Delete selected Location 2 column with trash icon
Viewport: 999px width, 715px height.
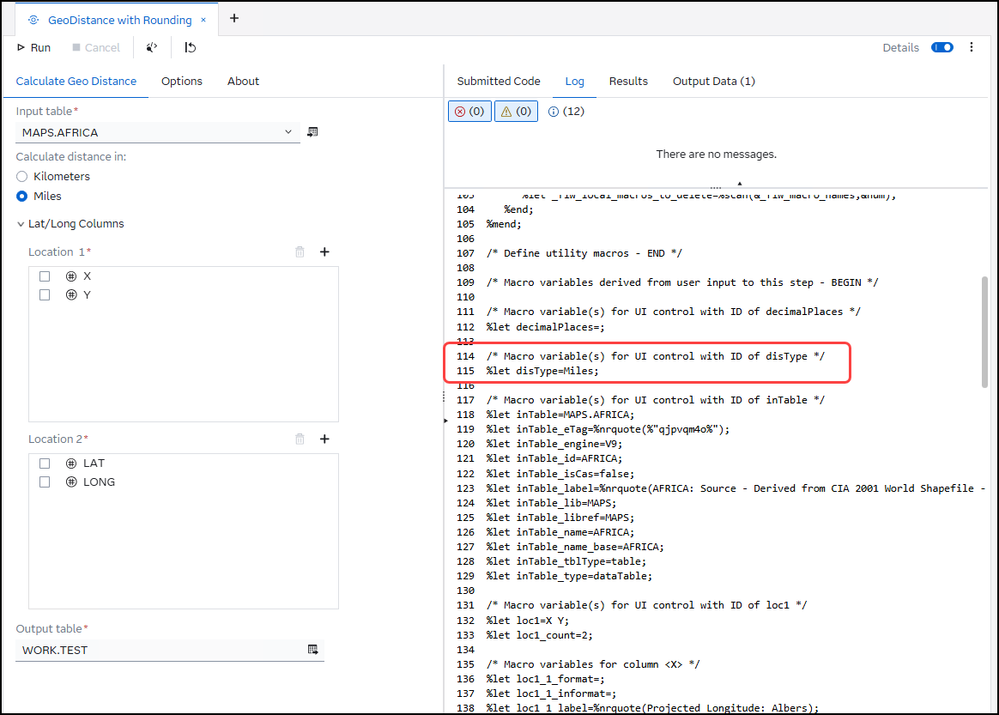point(300,439)
